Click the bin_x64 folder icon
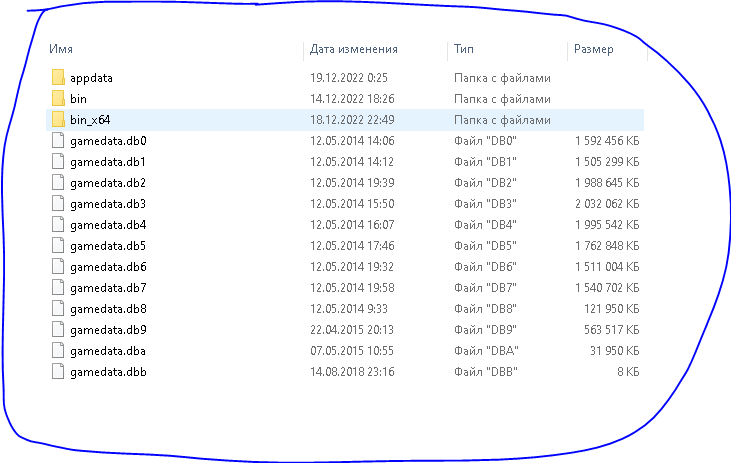 pos(57,120)
